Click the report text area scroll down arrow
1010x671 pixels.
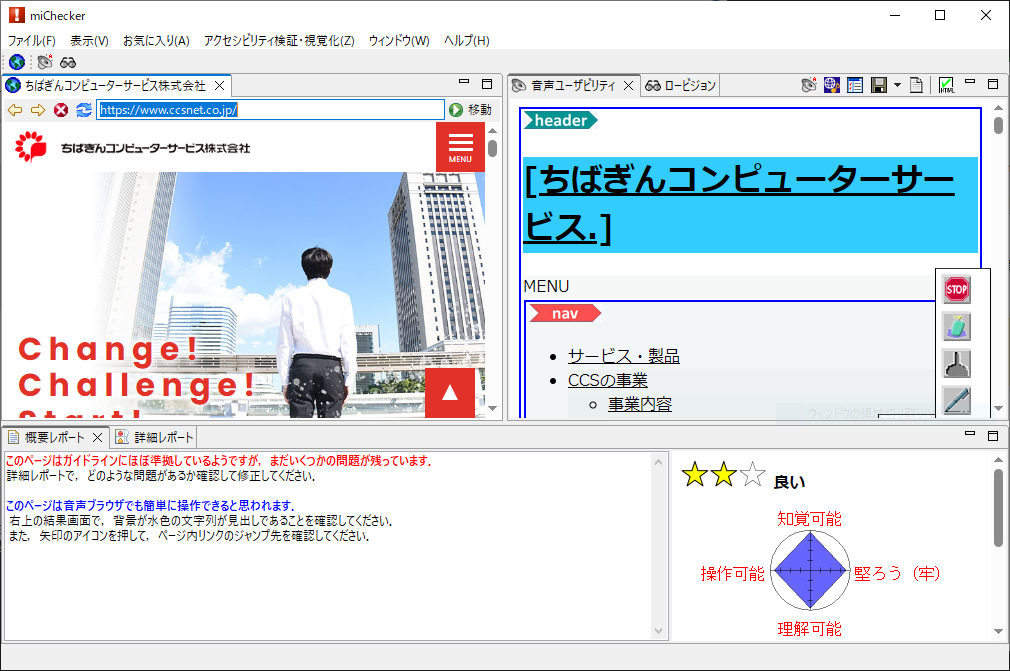point(658,631)
